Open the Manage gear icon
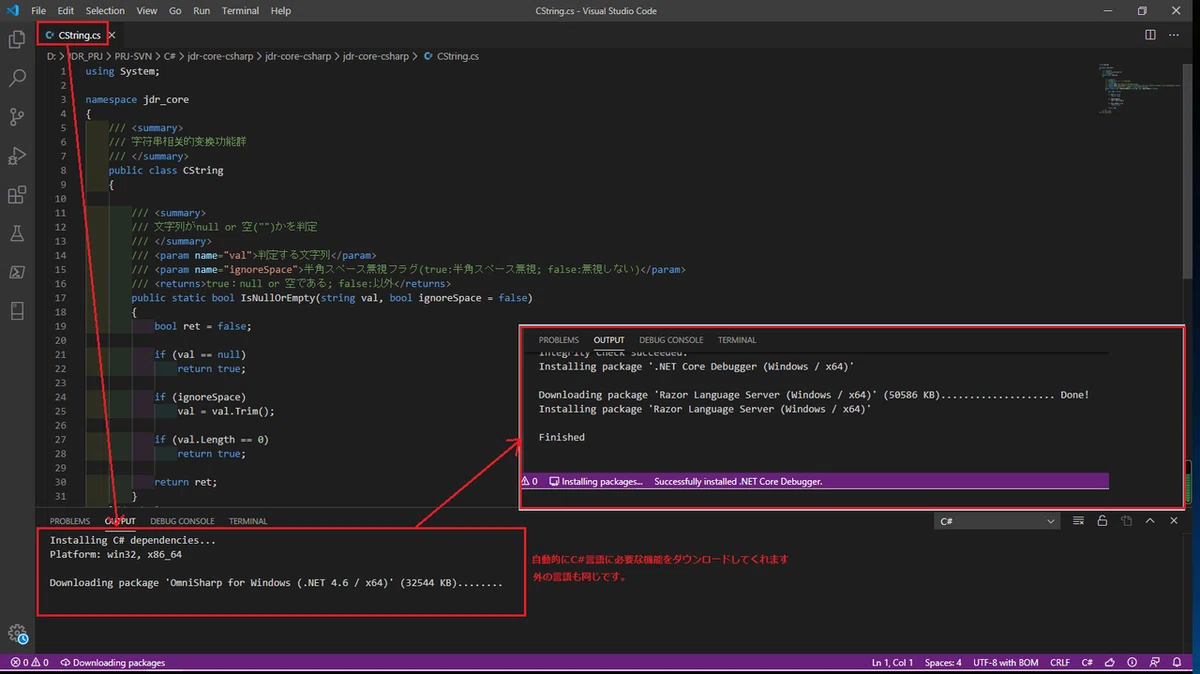The height and width of the screenshot is (674, 1200). click(17, 633)
